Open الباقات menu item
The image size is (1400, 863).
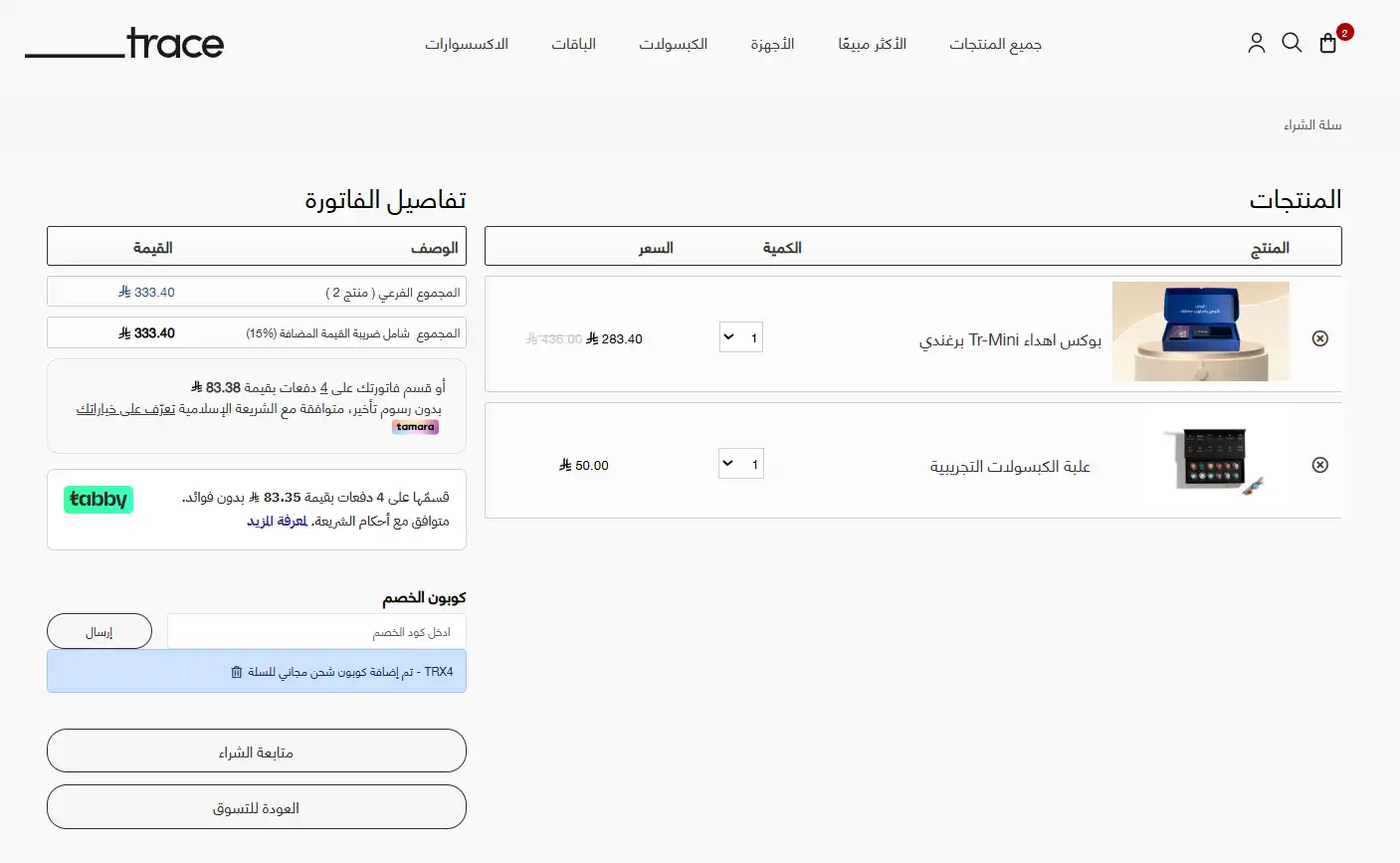tap(573, 44)
